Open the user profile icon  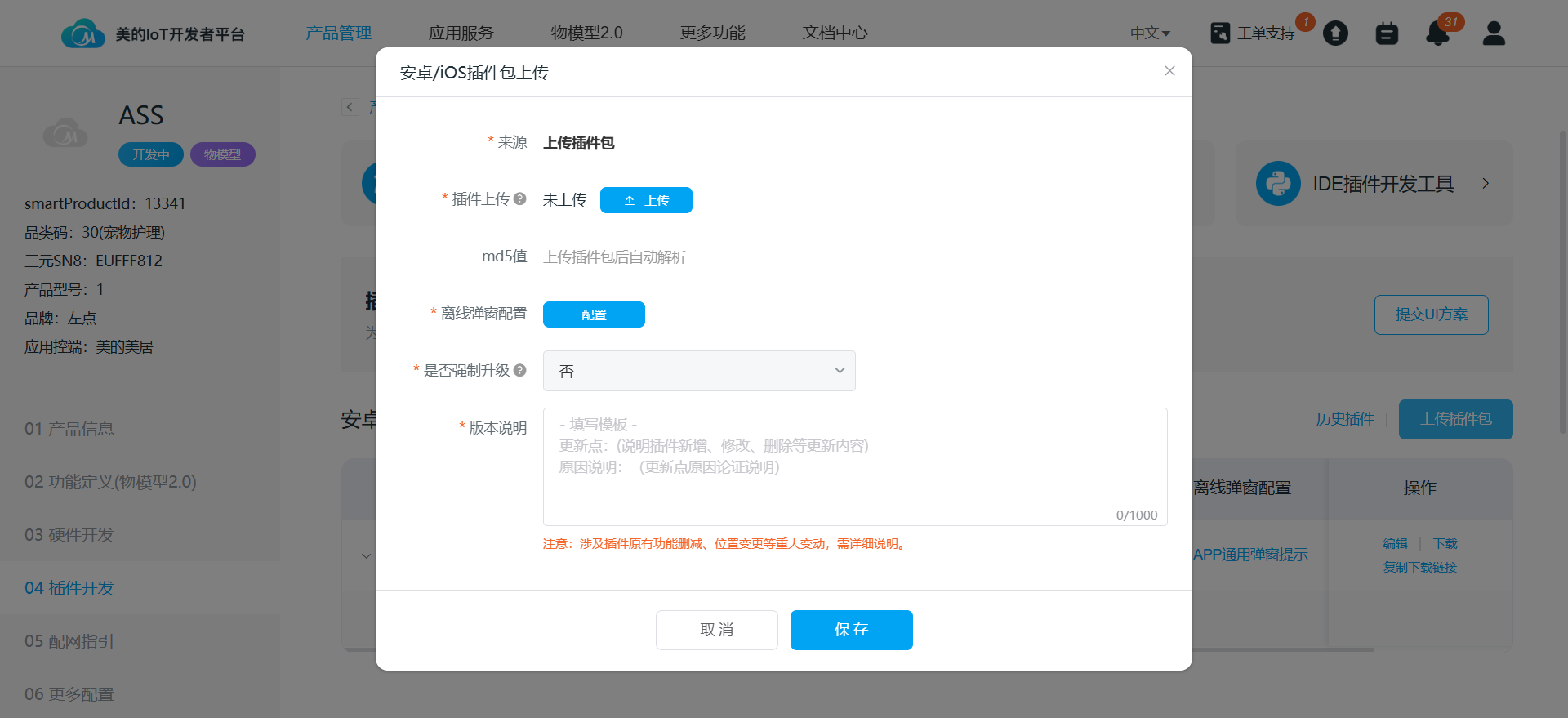pyautogui.click(x=1494, y=33)
